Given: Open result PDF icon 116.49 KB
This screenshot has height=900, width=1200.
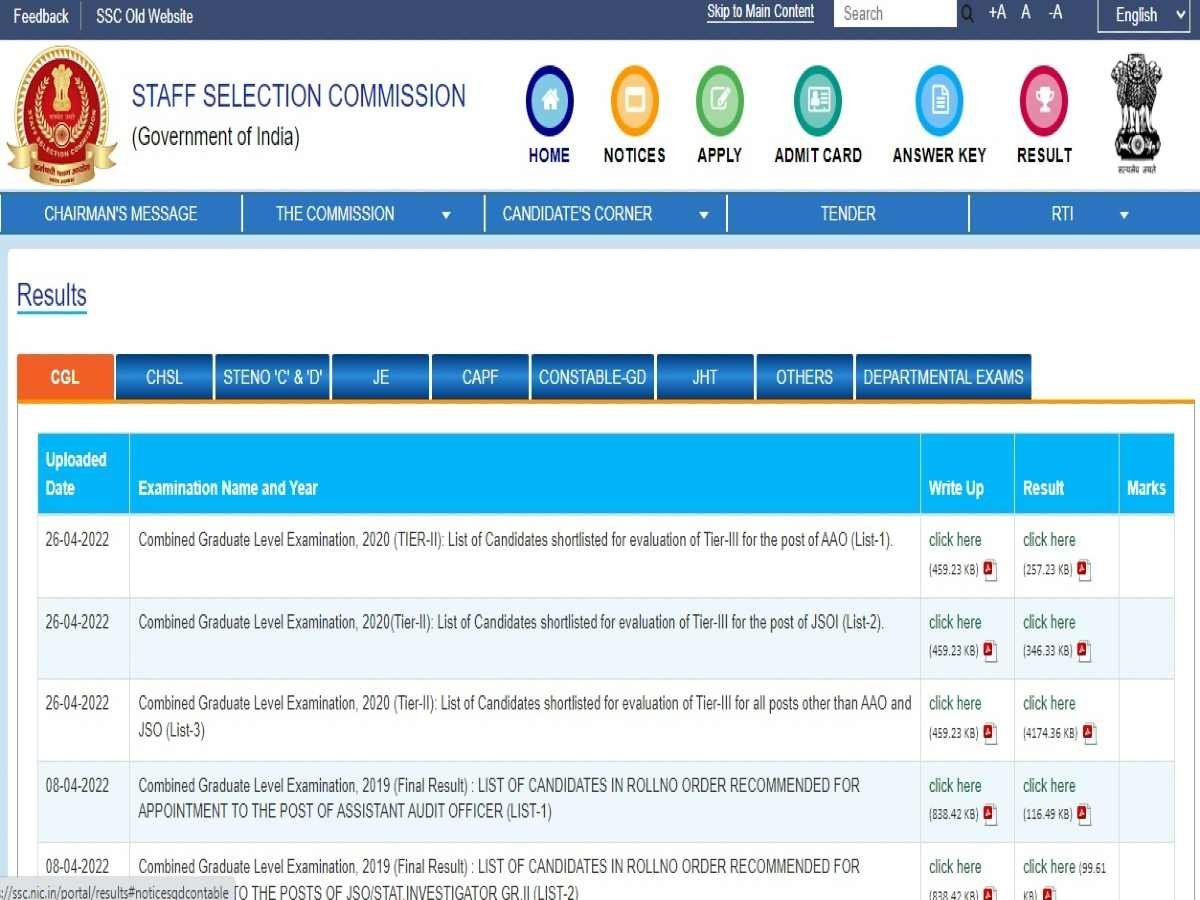Looking at the screenshot, I should click(1084, 815).
